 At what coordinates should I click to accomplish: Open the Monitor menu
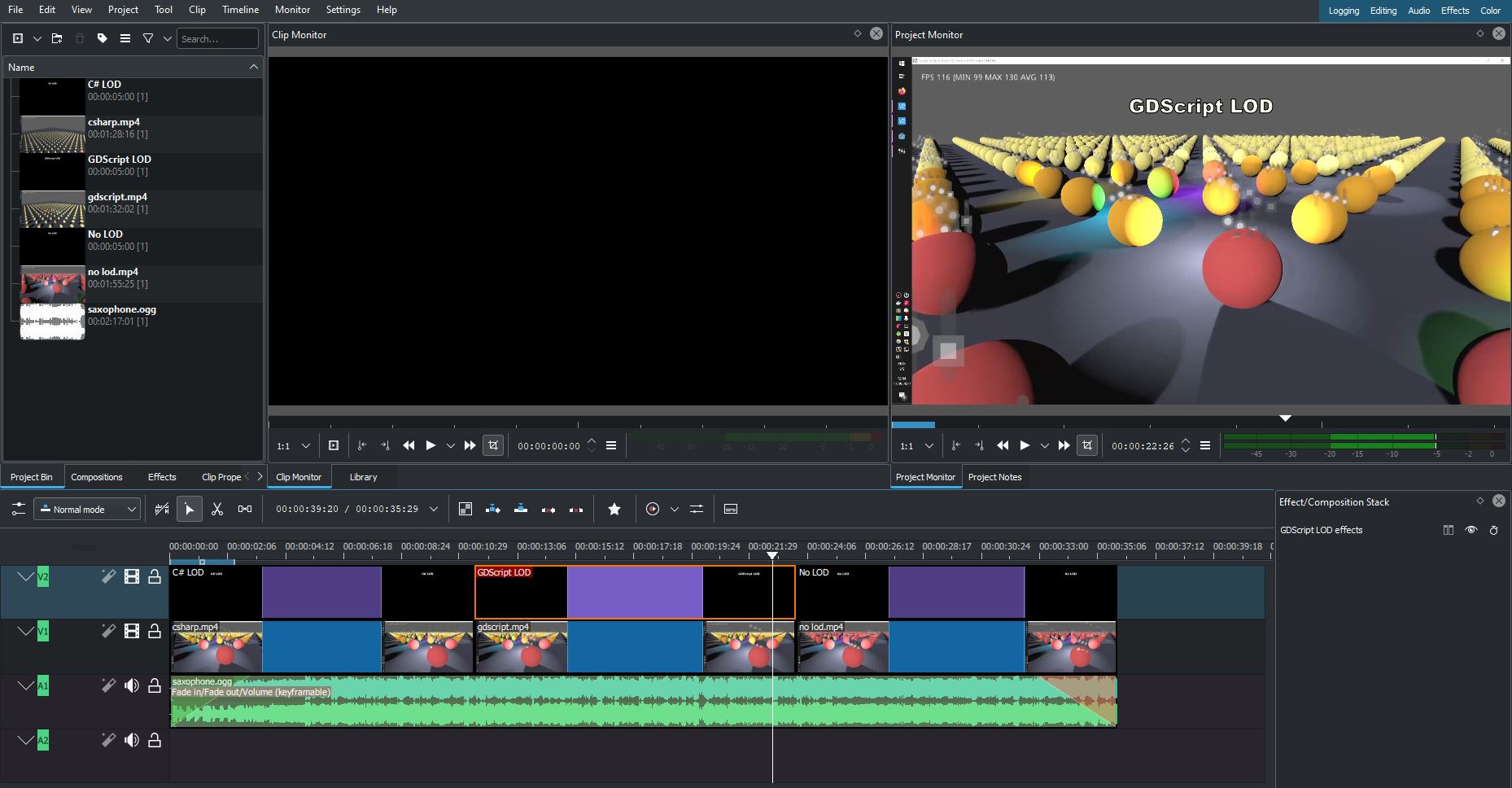tap(292, 10)
